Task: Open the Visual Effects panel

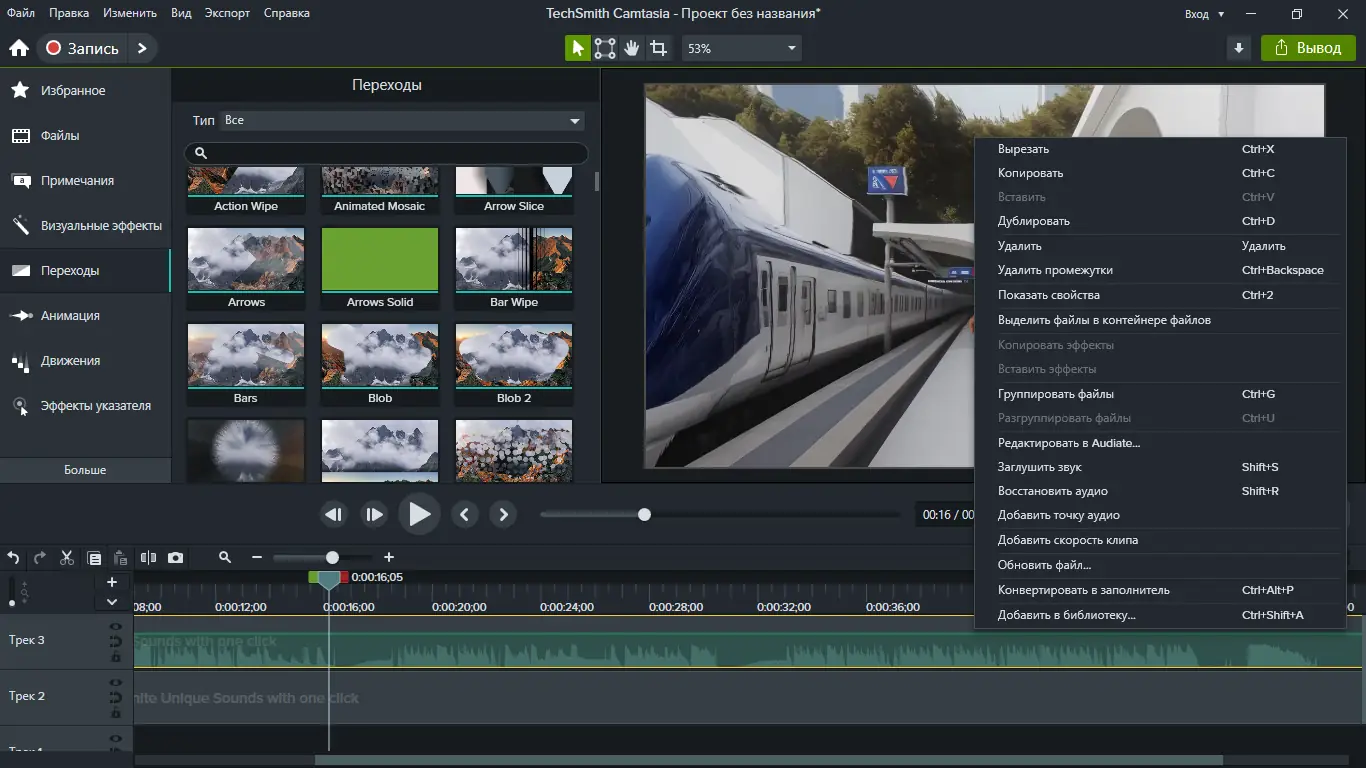Action: pyautogui.click(x=86, y=225)
